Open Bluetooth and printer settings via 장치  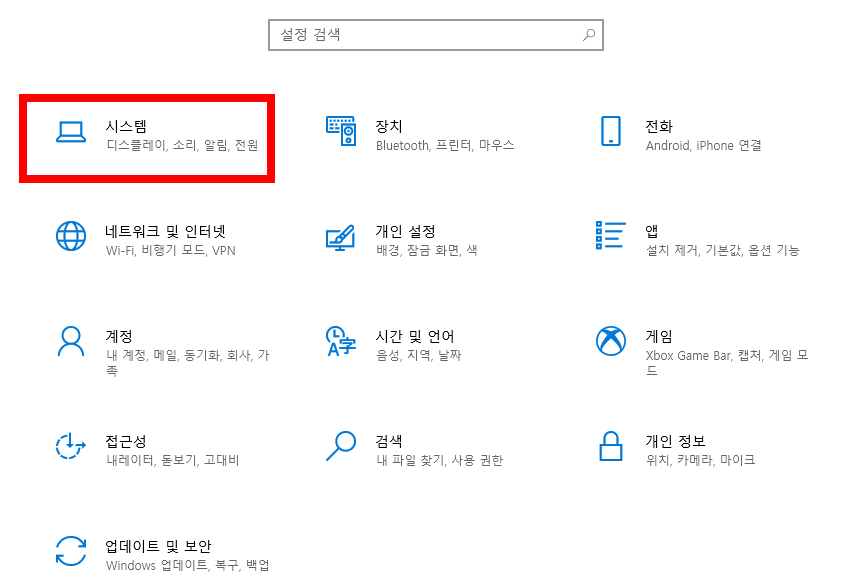420,131
